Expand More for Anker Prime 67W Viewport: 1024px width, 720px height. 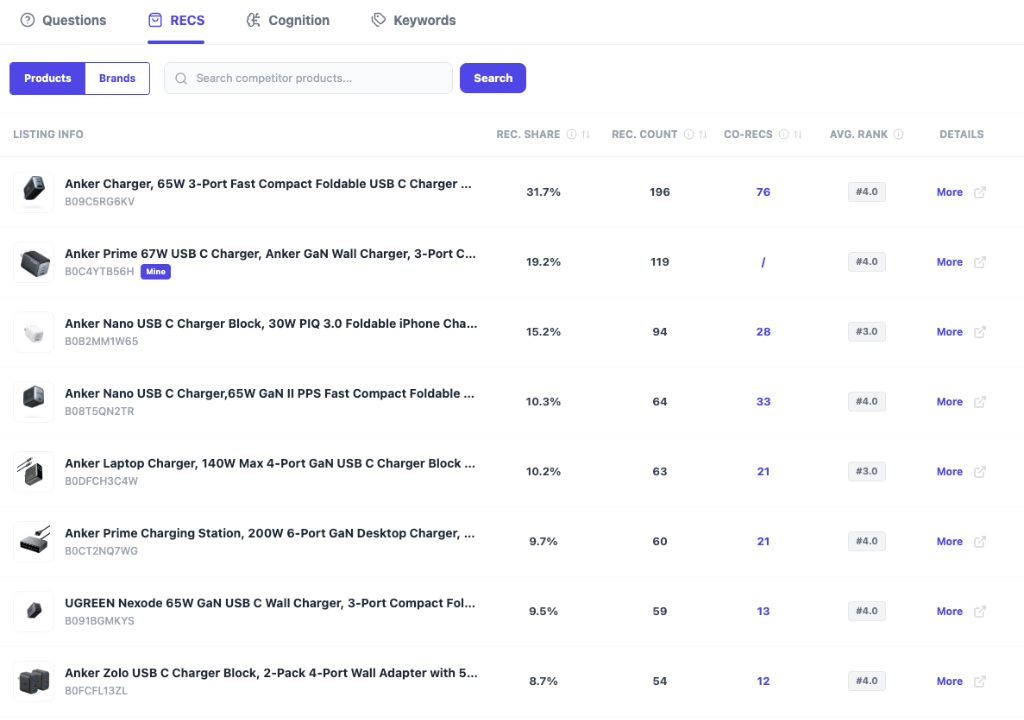pos(949,262)
